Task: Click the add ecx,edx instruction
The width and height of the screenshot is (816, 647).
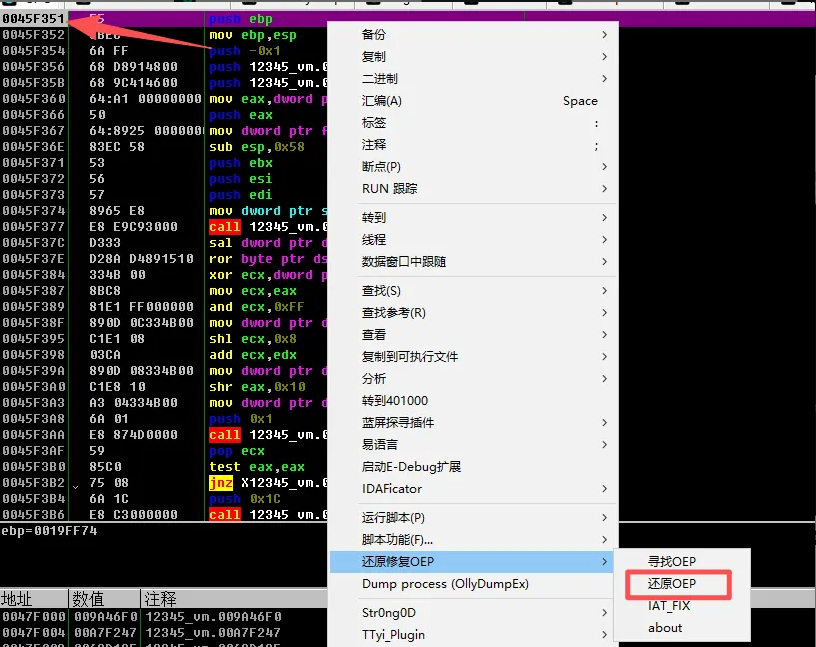Action: point(253,355)
